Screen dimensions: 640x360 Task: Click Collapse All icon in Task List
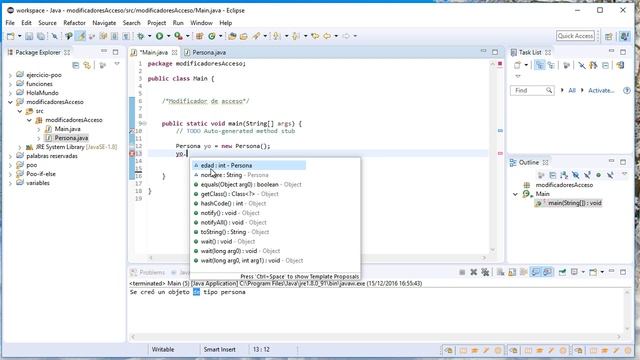(x=605, y=65)
